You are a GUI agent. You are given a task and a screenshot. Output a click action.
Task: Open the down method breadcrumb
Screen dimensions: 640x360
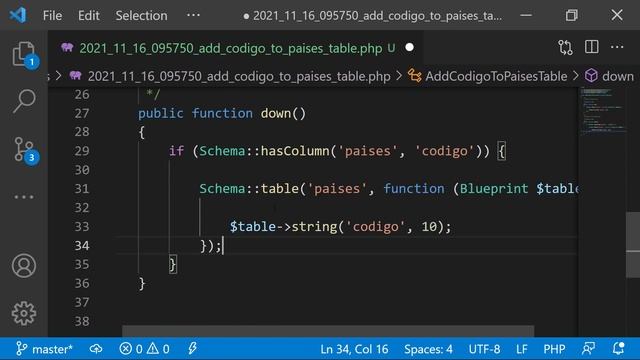[x=618, y=76]
